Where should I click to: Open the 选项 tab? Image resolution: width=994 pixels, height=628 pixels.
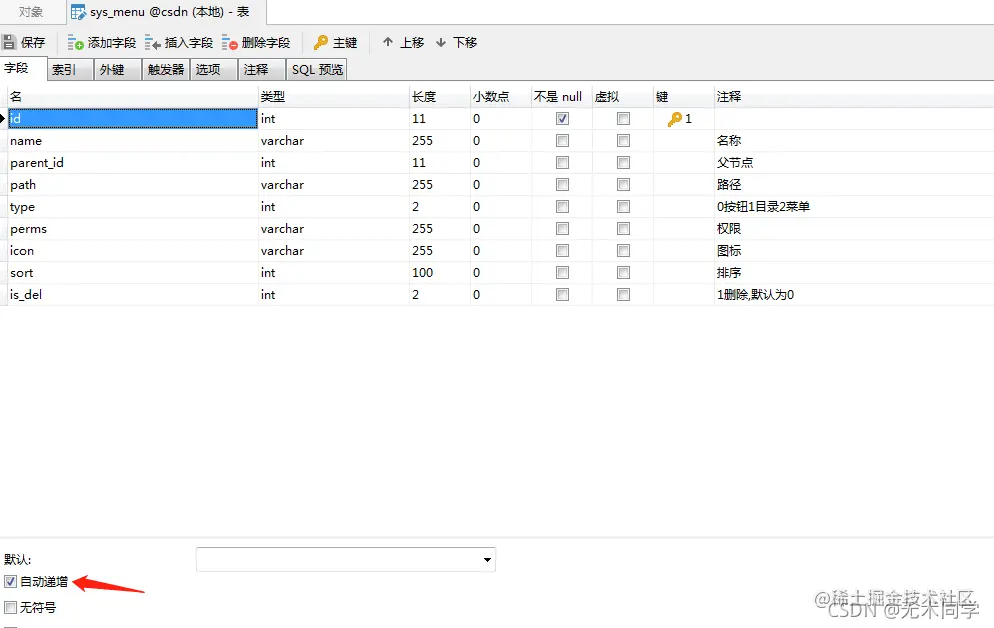pos(214,70)
